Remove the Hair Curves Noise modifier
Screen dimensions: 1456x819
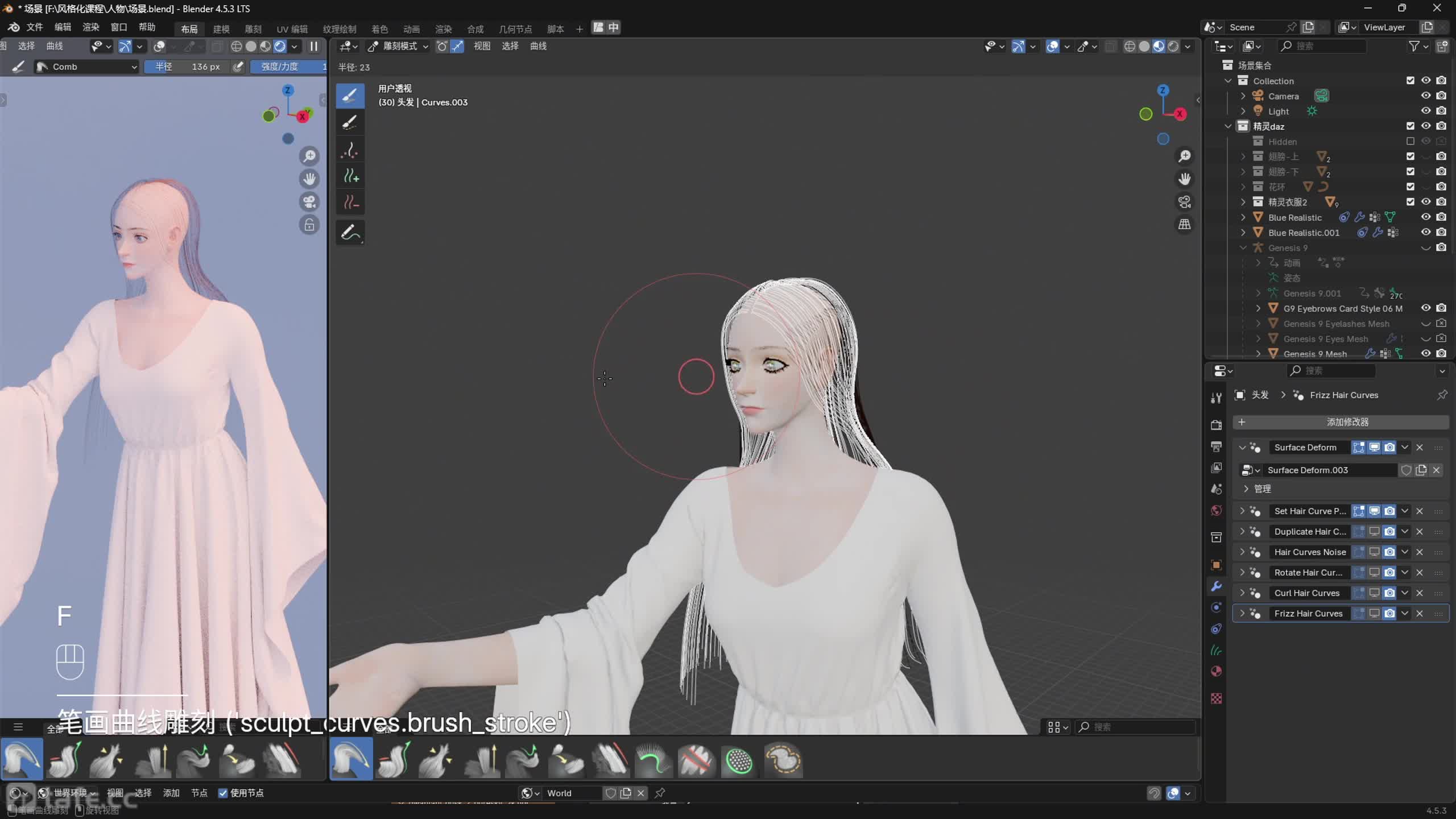[1420, 552]
